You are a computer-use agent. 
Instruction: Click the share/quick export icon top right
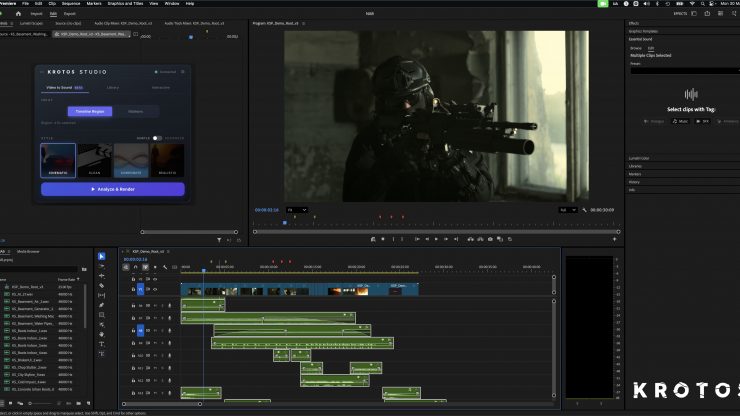coord(707,14)
